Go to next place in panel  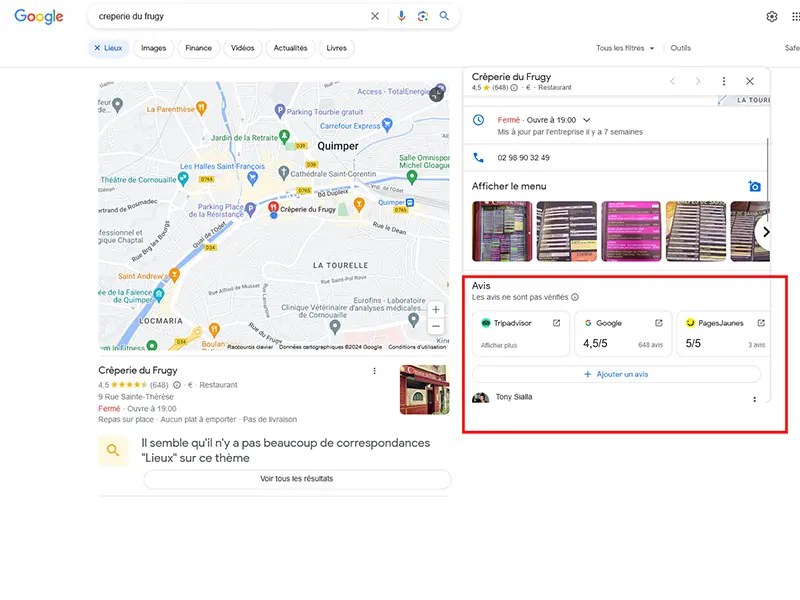tap(698, 81)
